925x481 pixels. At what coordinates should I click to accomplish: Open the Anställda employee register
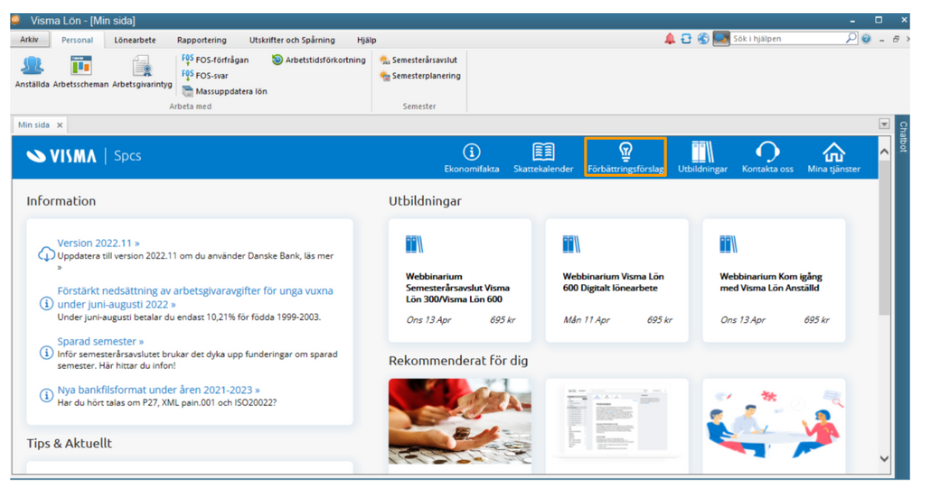32,68
